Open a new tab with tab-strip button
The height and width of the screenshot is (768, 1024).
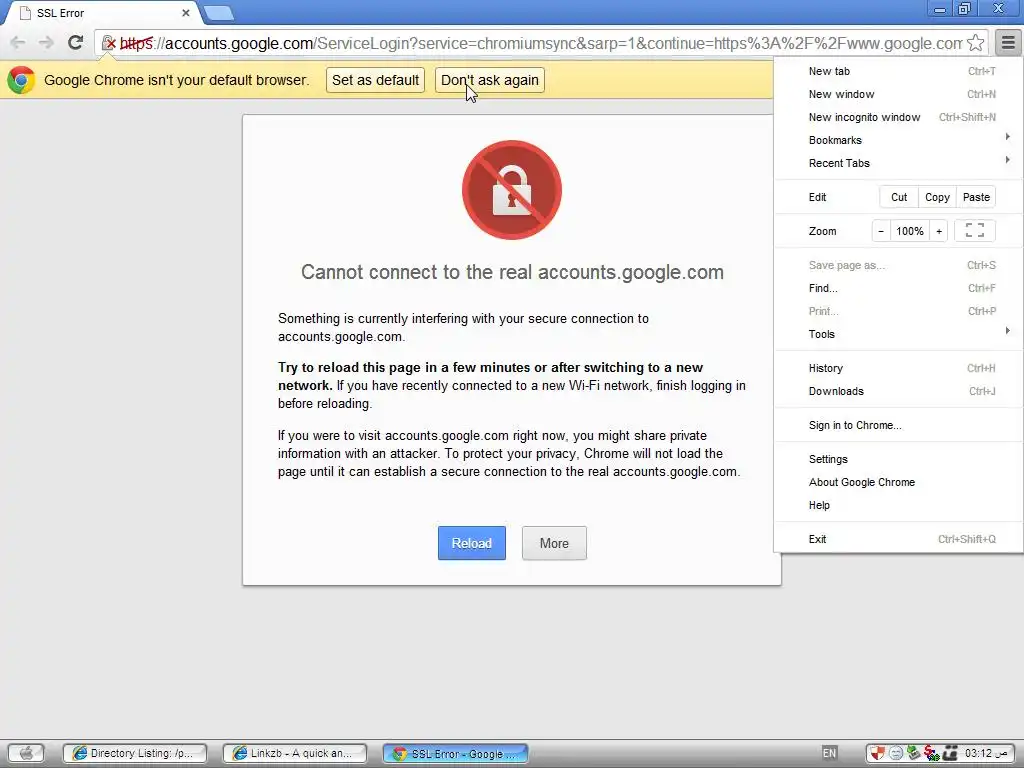219,13
